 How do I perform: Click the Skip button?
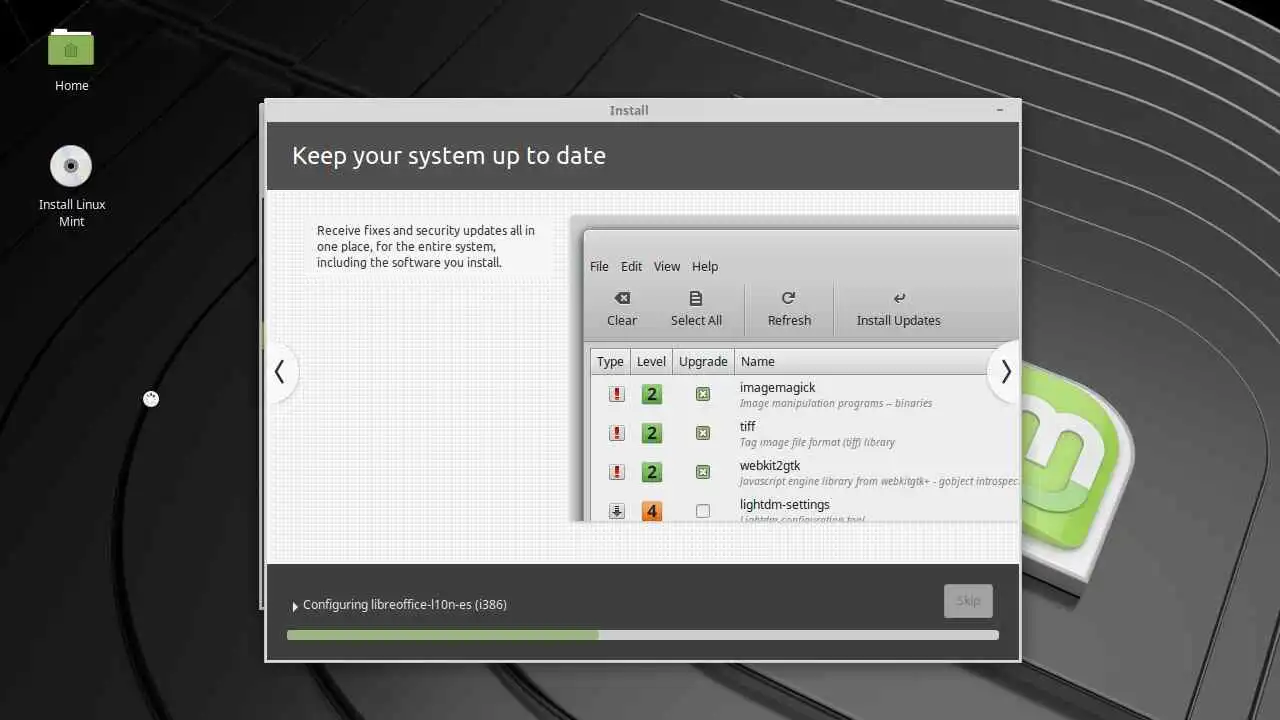point(968,601)
